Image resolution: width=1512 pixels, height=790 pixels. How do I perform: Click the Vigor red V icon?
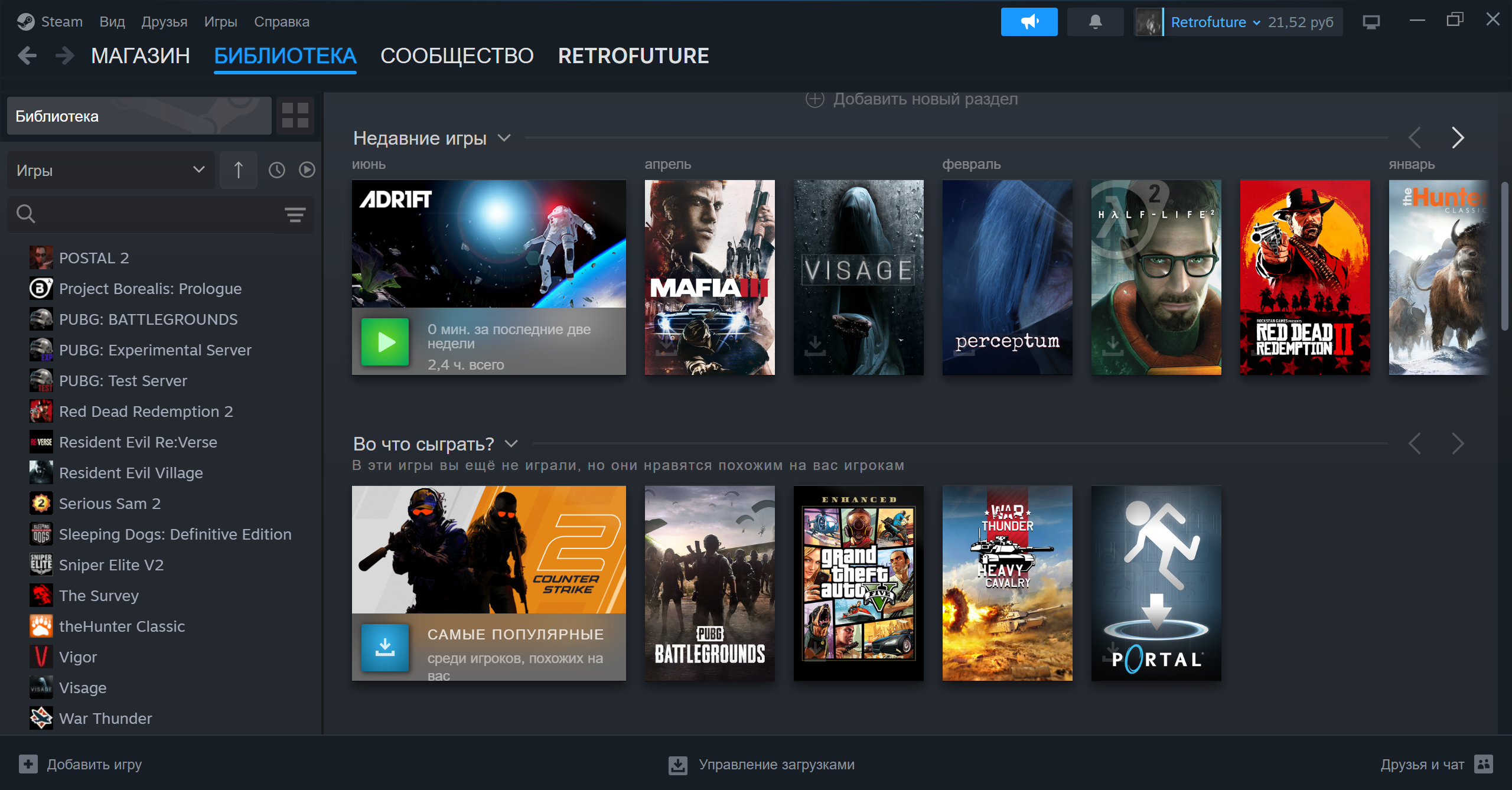41,657
